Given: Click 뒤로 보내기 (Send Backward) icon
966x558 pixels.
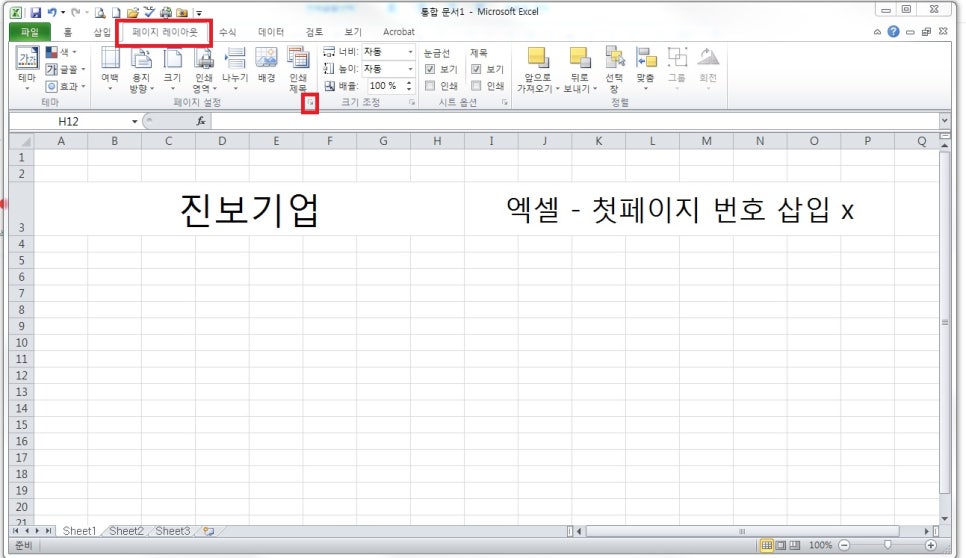Looking at the screenshot, I should click(x=579, y=59).
